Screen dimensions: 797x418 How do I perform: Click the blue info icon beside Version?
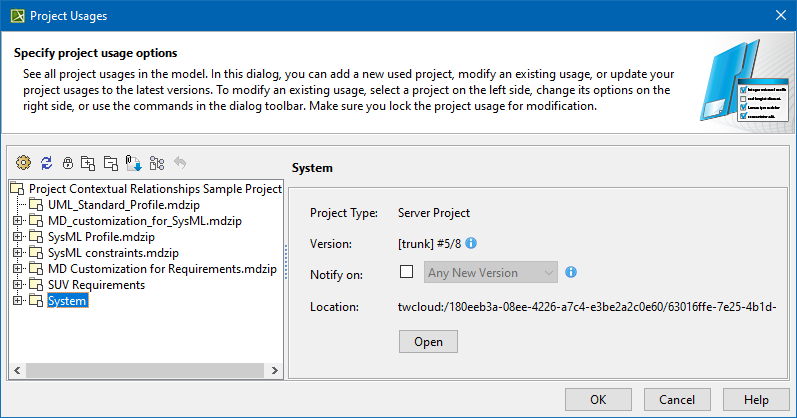(471, 243)
